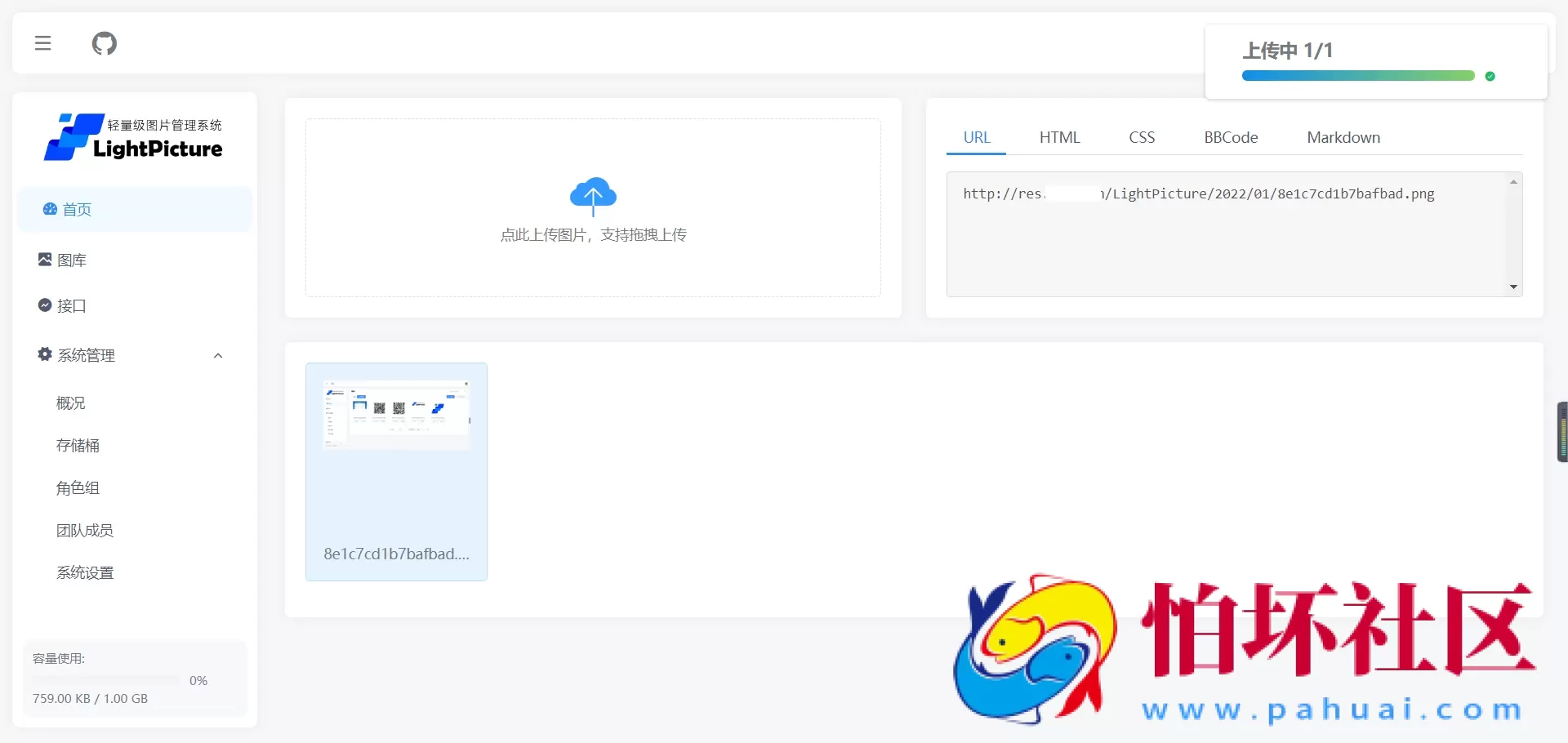The width and height of the screenshot is (1568, 743).
Task: Open the hamburger navigation menu
Action: pyautogui.click(x=42, y=43)
